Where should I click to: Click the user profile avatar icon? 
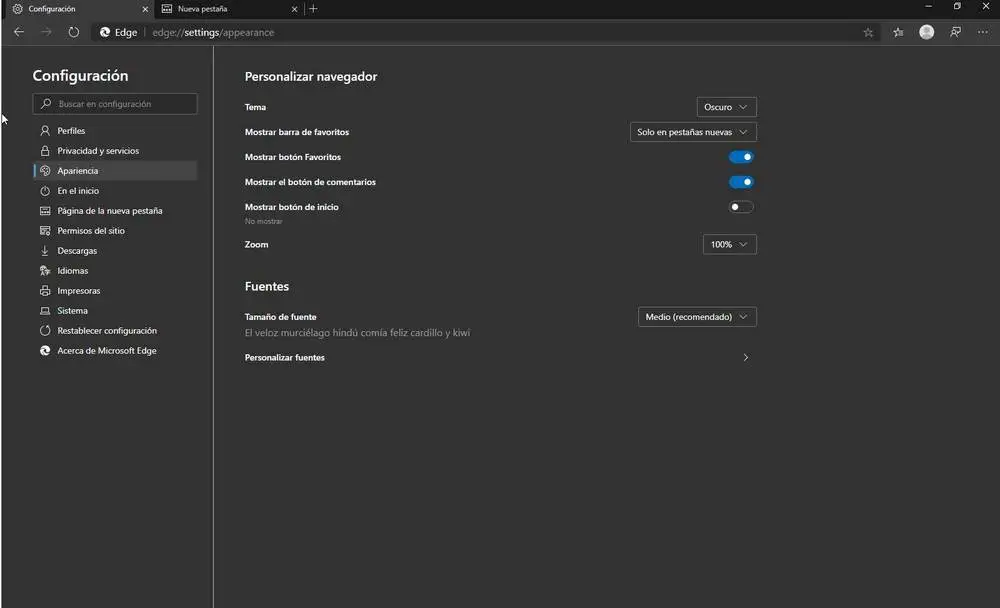[x=927, y=32]
